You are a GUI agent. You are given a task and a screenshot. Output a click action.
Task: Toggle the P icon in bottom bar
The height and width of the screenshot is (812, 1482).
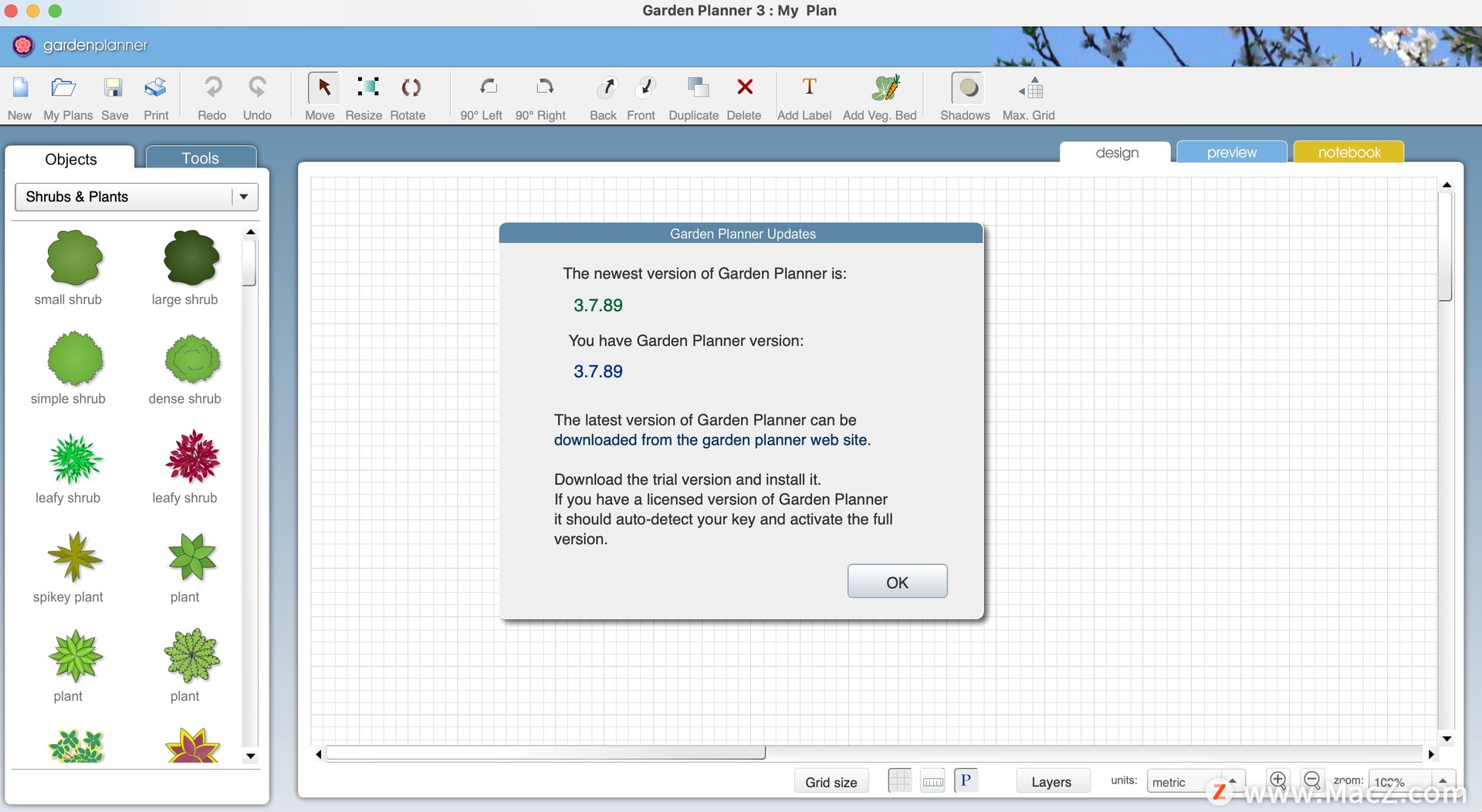(x=966, y=780)
